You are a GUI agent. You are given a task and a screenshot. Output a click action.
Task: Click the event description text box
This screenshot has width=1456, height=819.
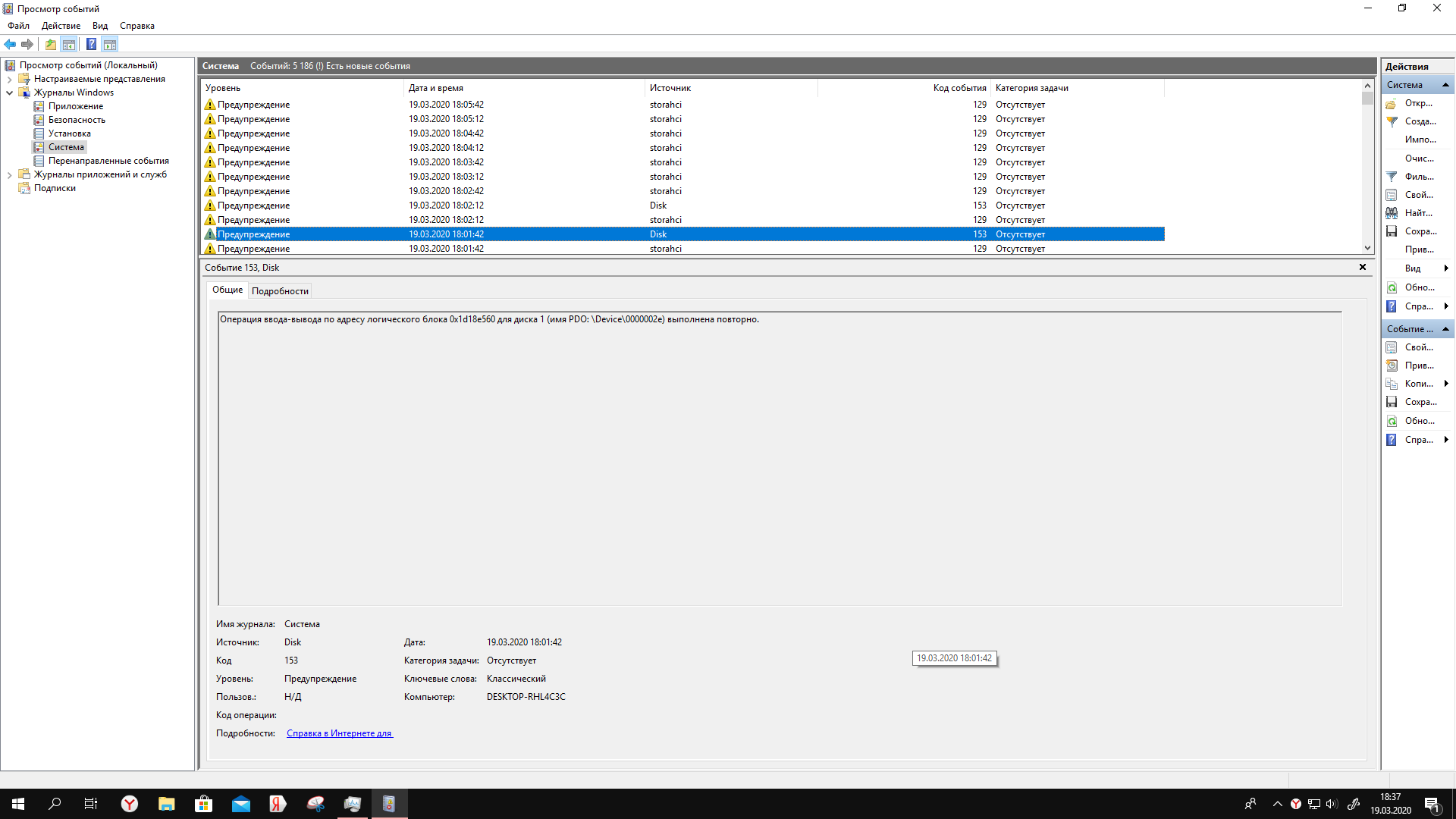(x=780, y=459)
